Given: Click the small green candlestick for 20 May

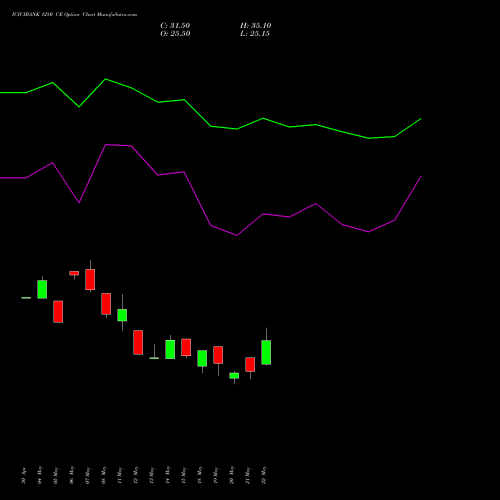Looking at the screenshot, I should [234, 376].
